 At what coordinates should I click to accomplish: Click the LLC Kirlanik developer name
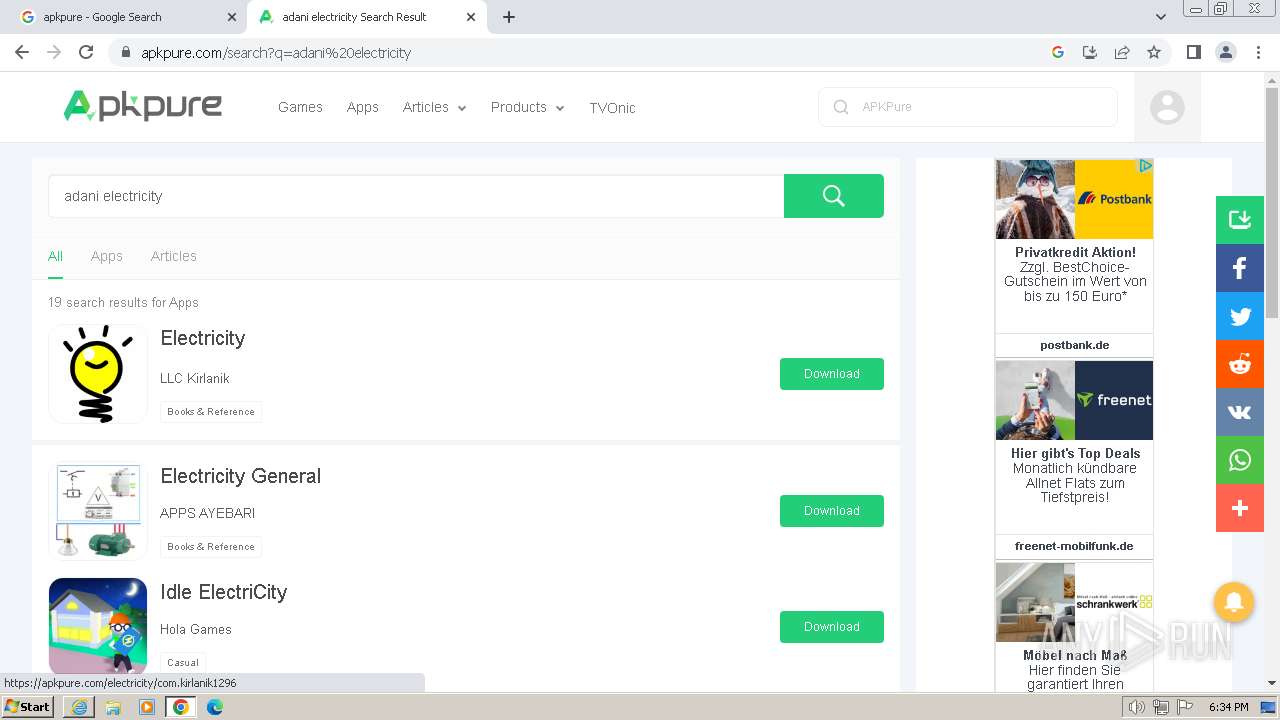[x=195, y=378]
